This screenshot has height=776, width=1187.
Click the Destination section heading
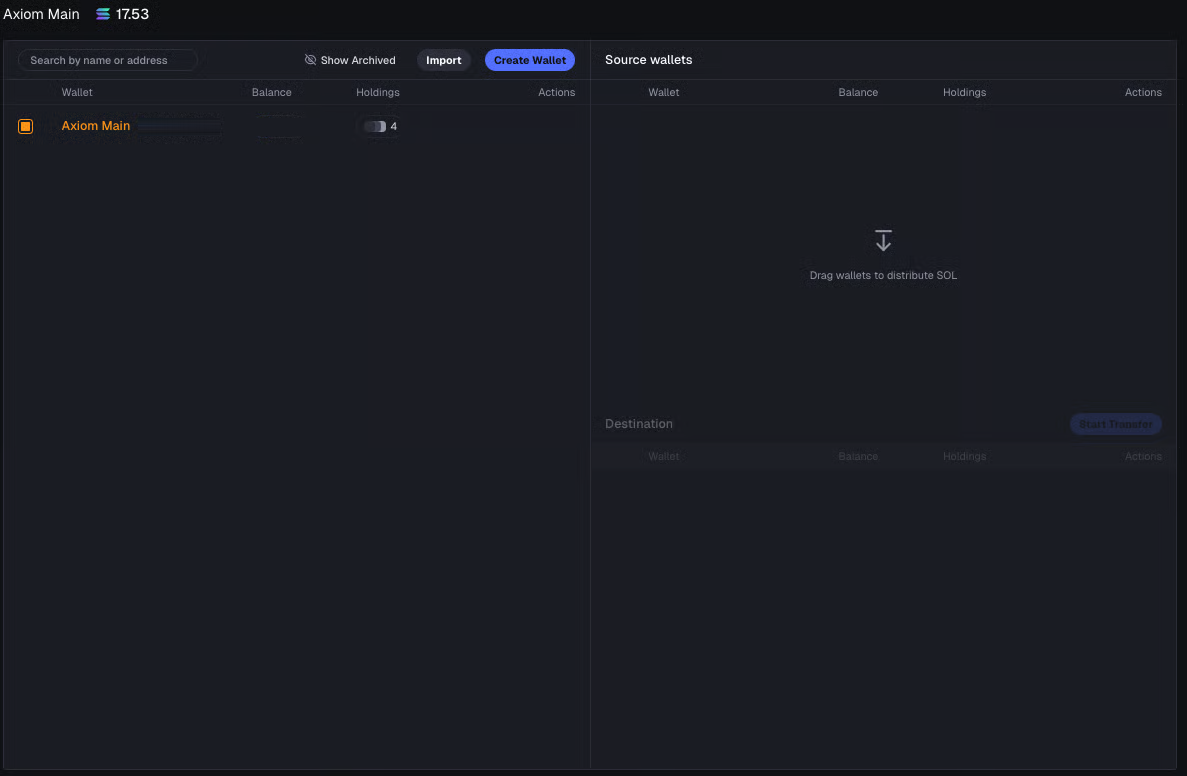pos(639,424)
